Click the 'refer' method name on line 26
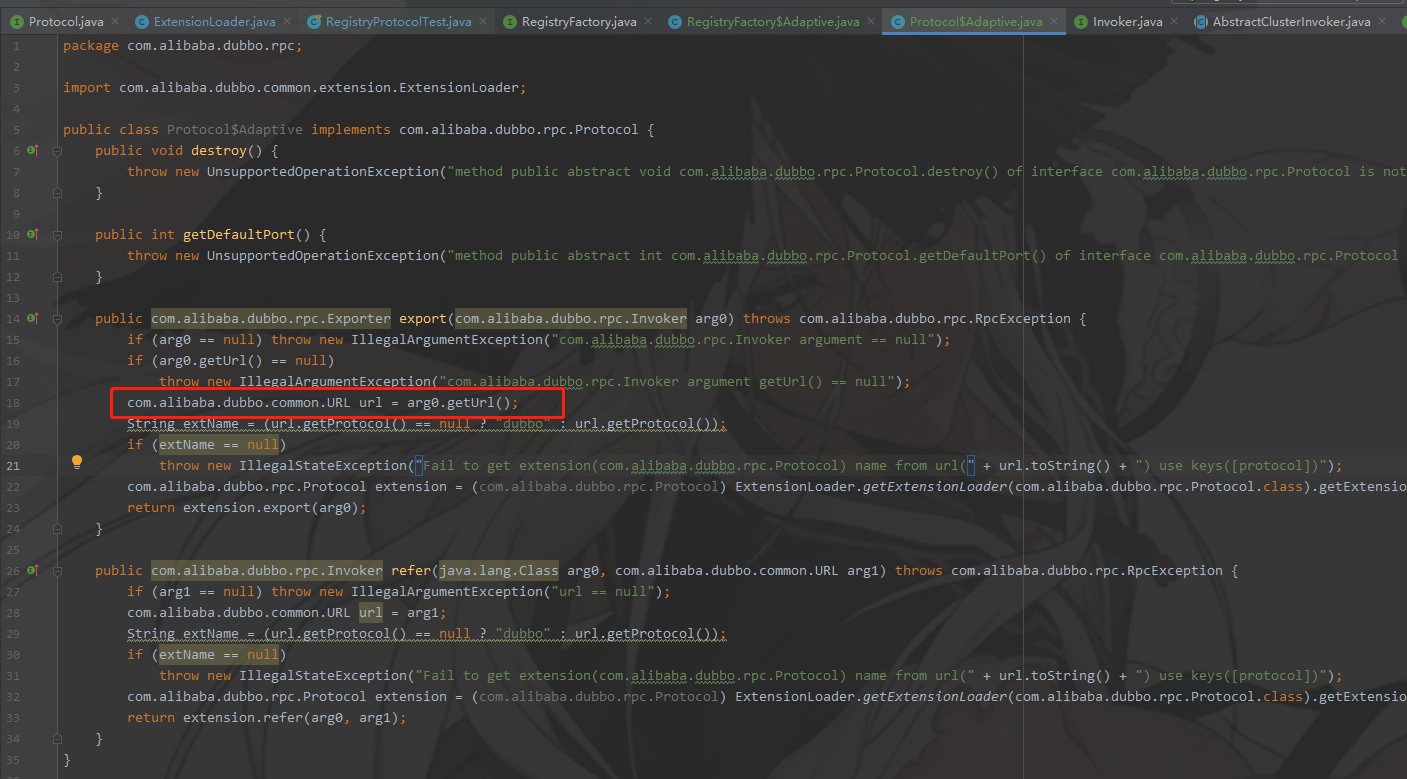1407x779 pixels. [411, 570]
